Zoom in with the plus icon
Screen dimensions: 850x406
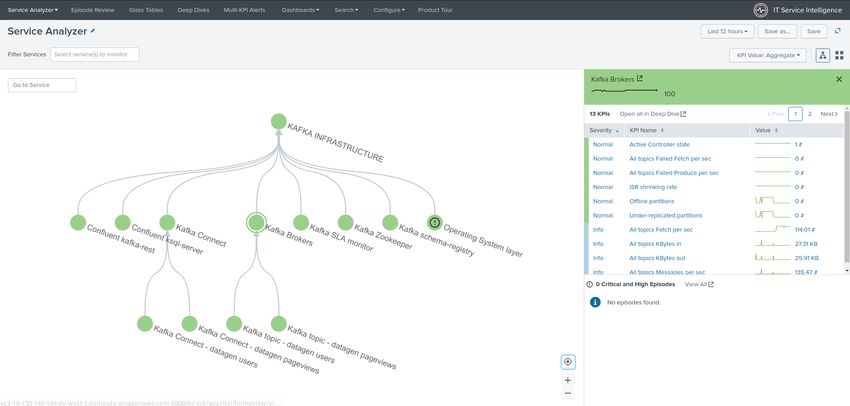click(x=568, y=380)
